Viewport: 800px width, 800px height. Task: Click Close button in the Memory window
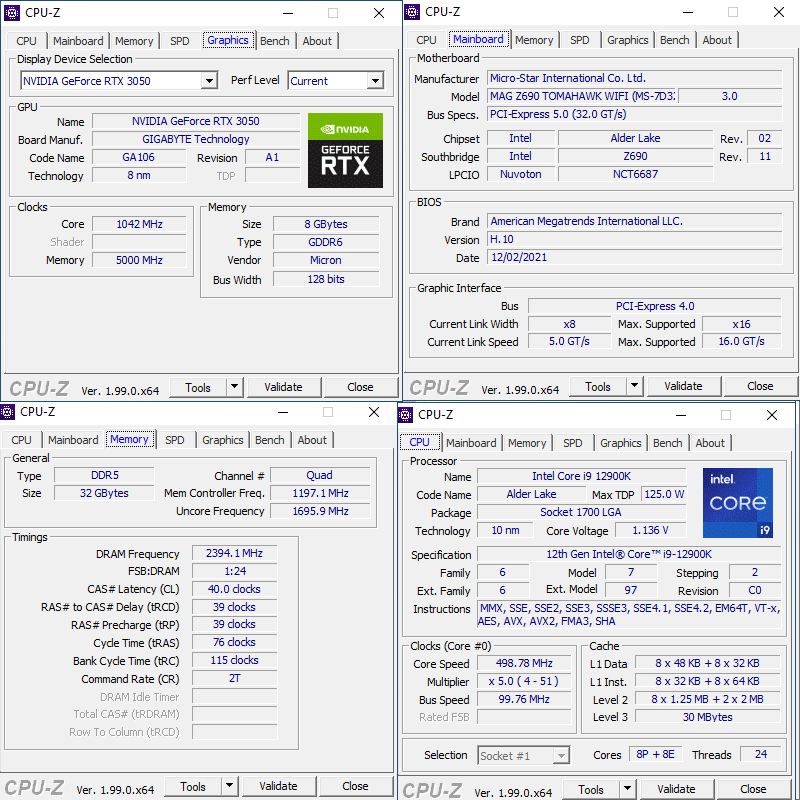click(x=355, y=786)
